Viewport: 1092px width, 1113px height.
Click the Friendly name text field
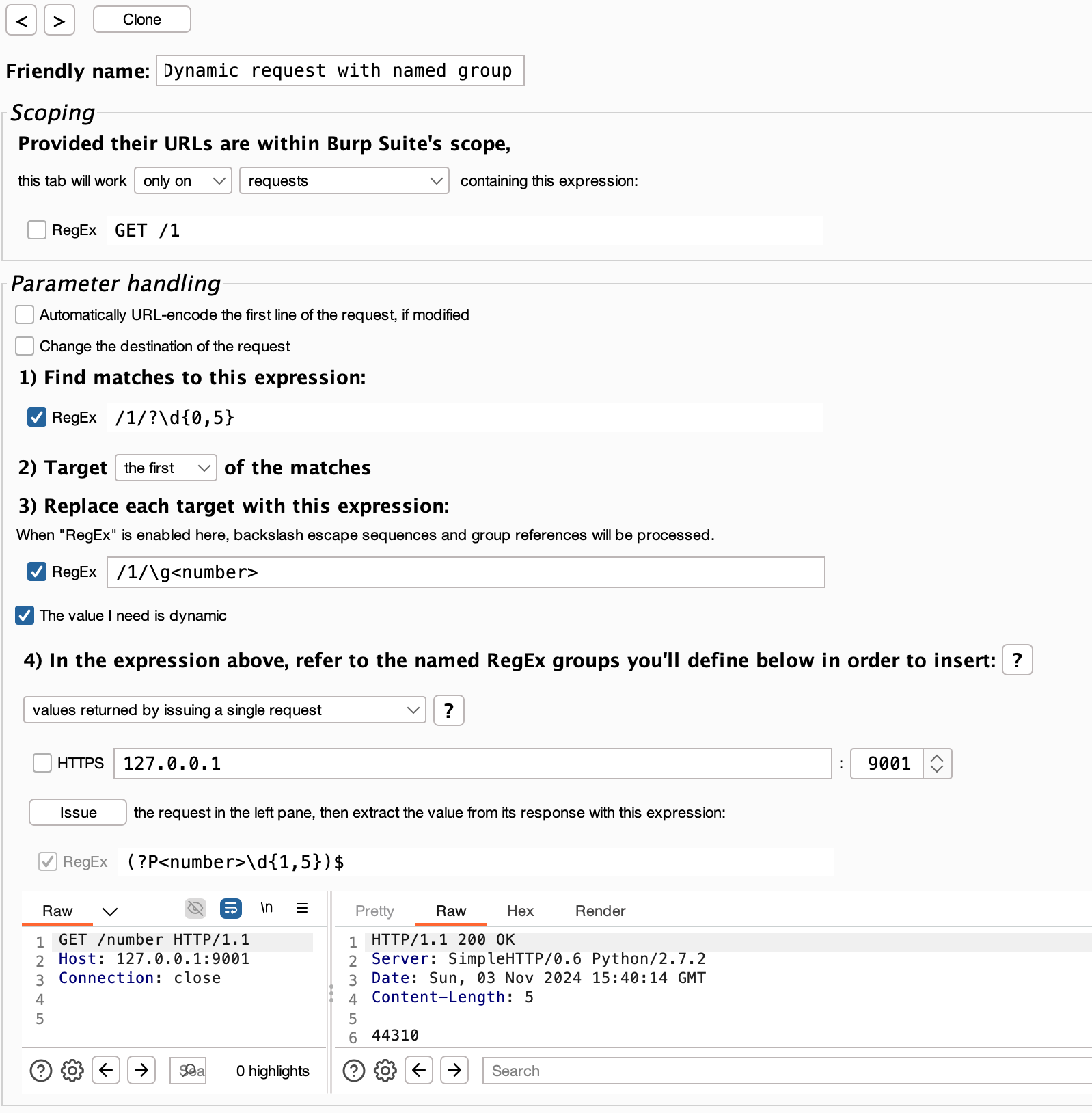[340, 70]
